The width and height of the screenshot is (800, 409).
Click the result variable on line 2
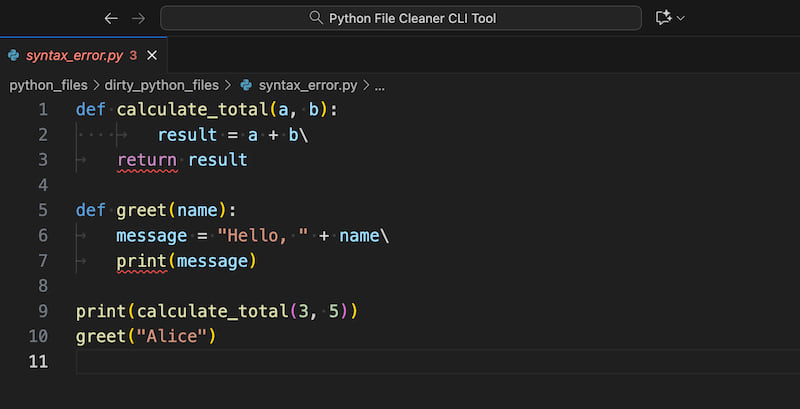(x=187, y=135)
